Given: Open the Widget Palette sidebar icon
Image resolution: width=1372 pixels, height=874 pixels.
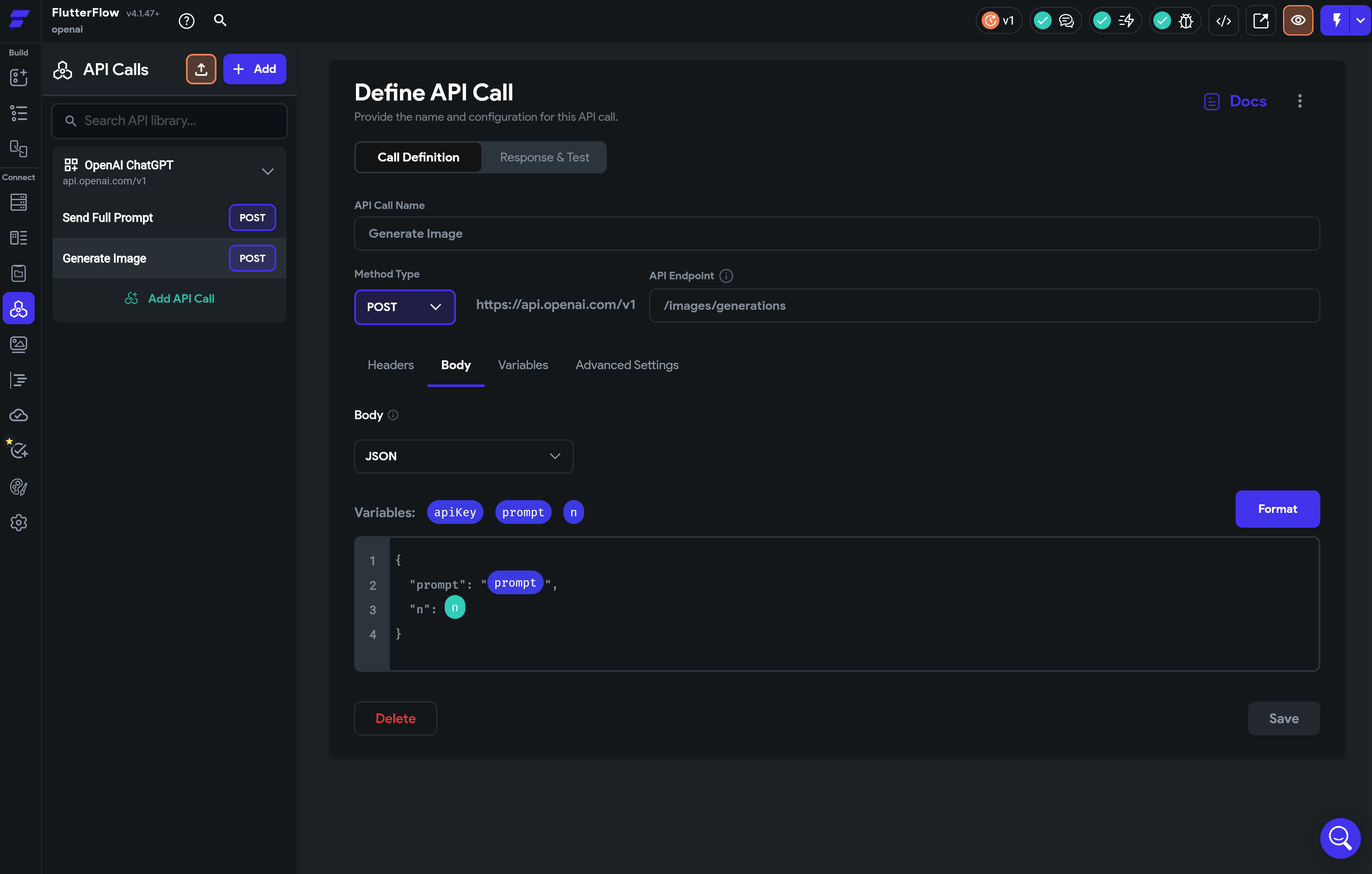Looking at the screenshot, I should (19, 77).
